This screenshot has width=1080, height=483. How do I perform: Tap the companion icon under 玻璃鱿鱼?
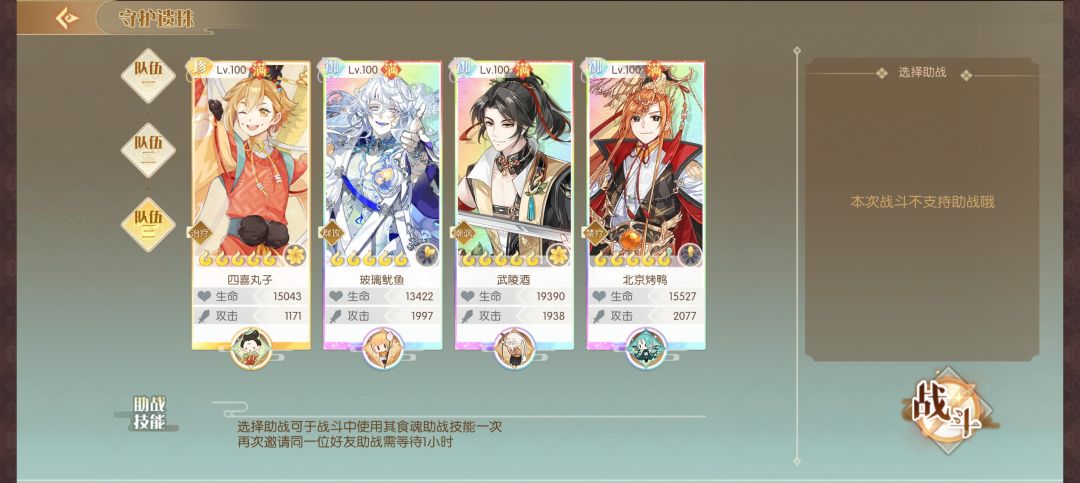coord(383,349)
